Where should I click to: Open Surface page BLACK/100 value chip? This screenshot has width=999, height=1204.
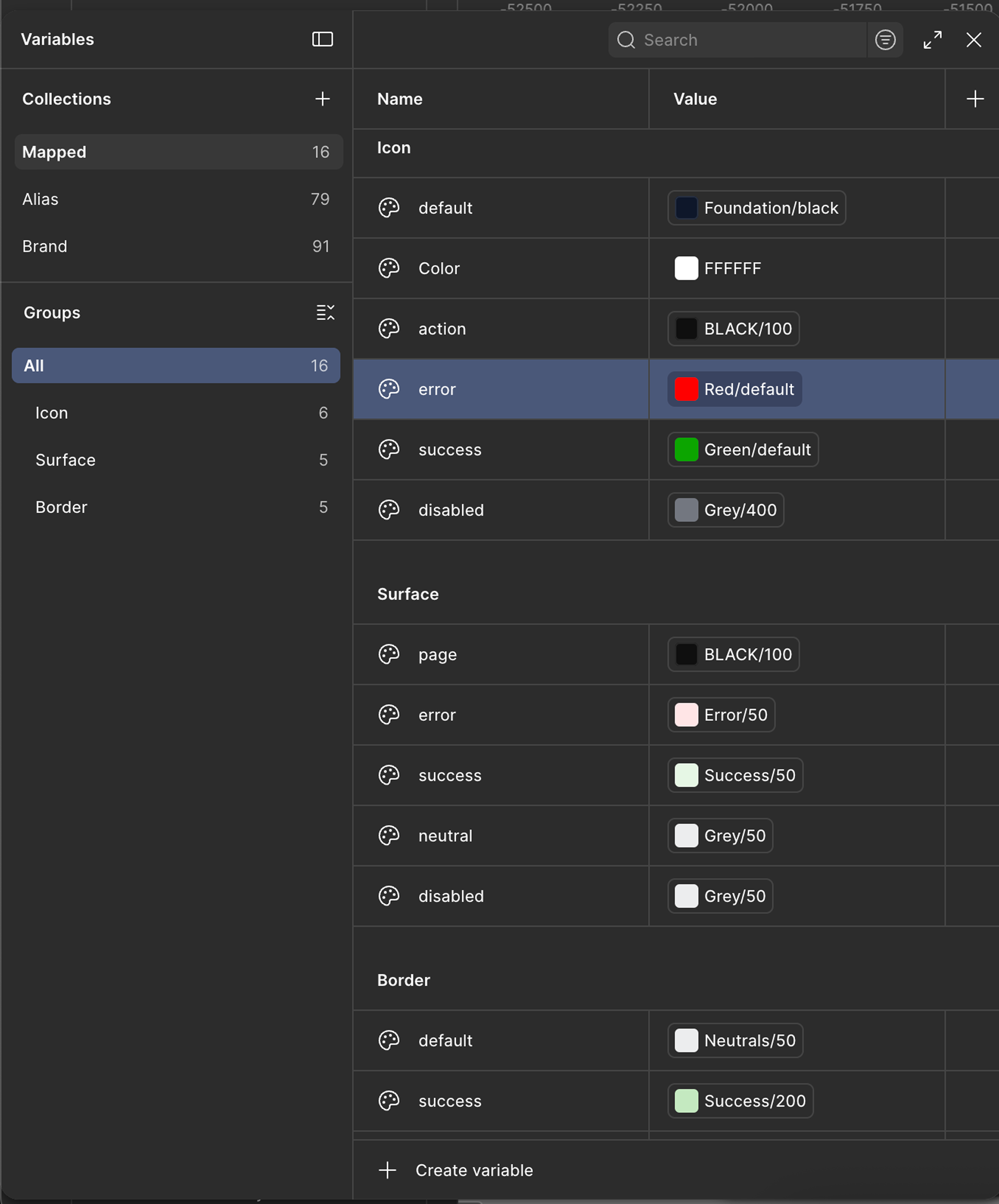[x=733, y=654]
